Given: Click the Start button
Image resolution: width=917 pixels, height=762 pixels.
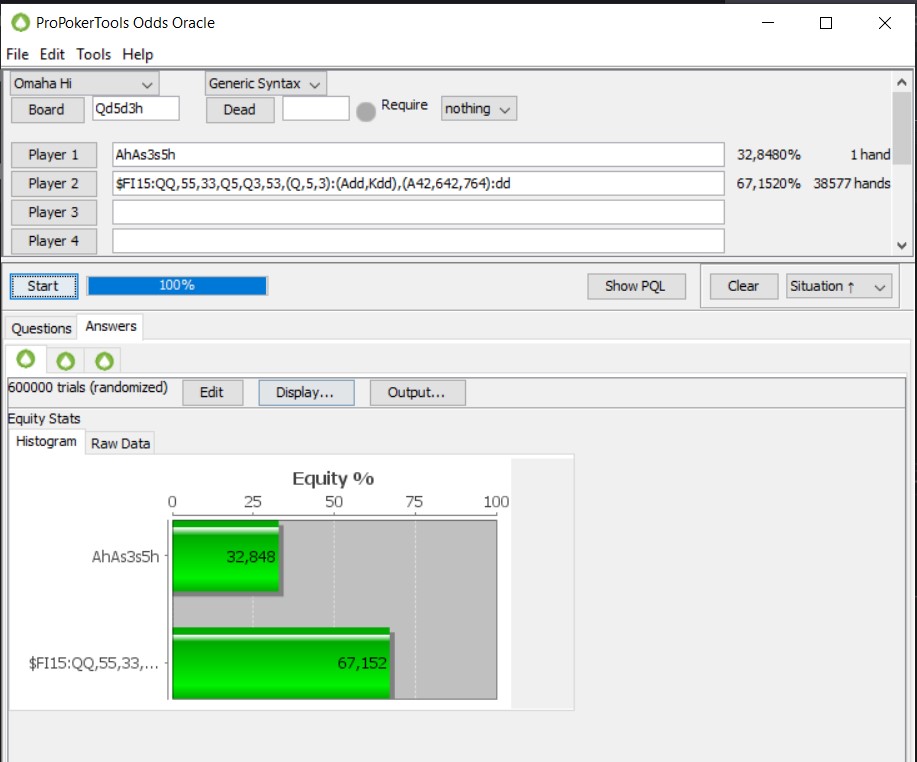Looking at the screenshot, I should [44, 286].
